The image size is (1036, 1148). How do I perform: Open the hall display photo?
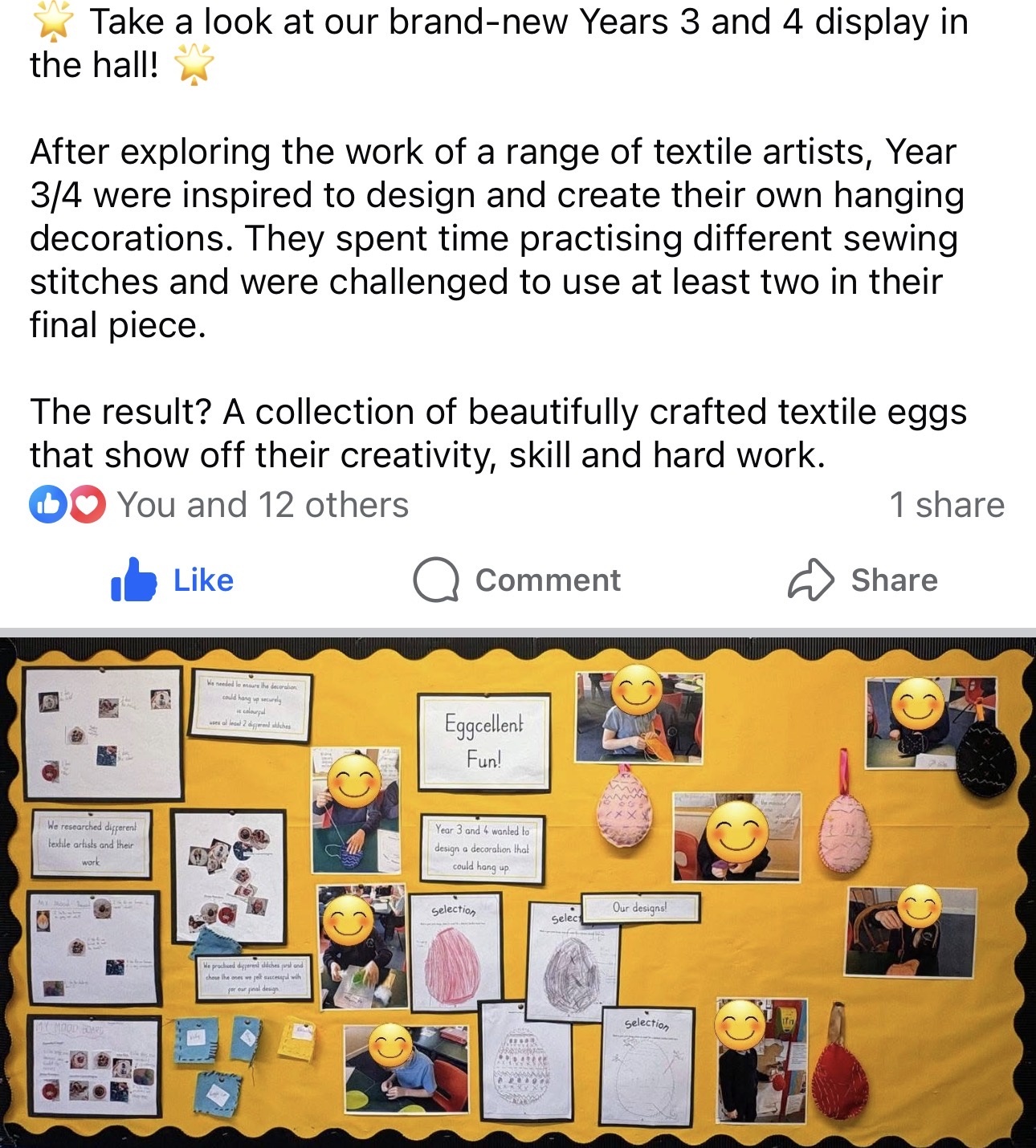pyautogui.click(x=518, y=891)
